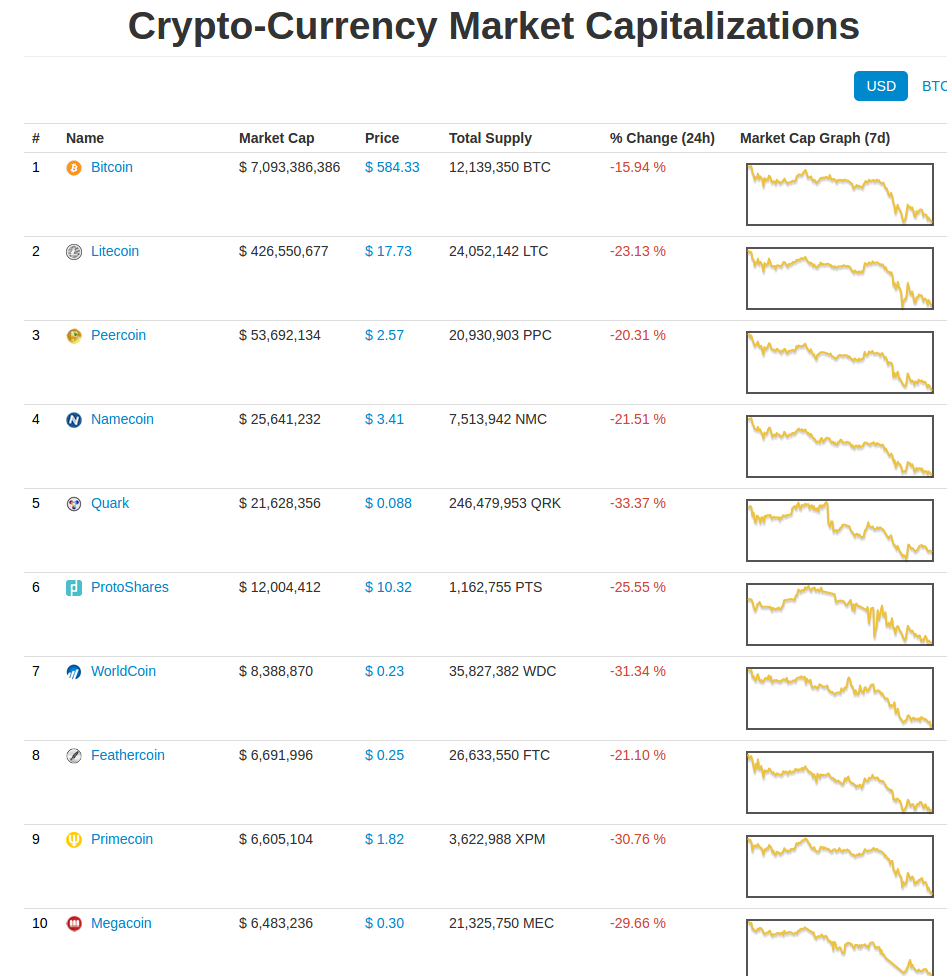Switch currency display to USD
The image size is (947, 976).
[880, 86]
